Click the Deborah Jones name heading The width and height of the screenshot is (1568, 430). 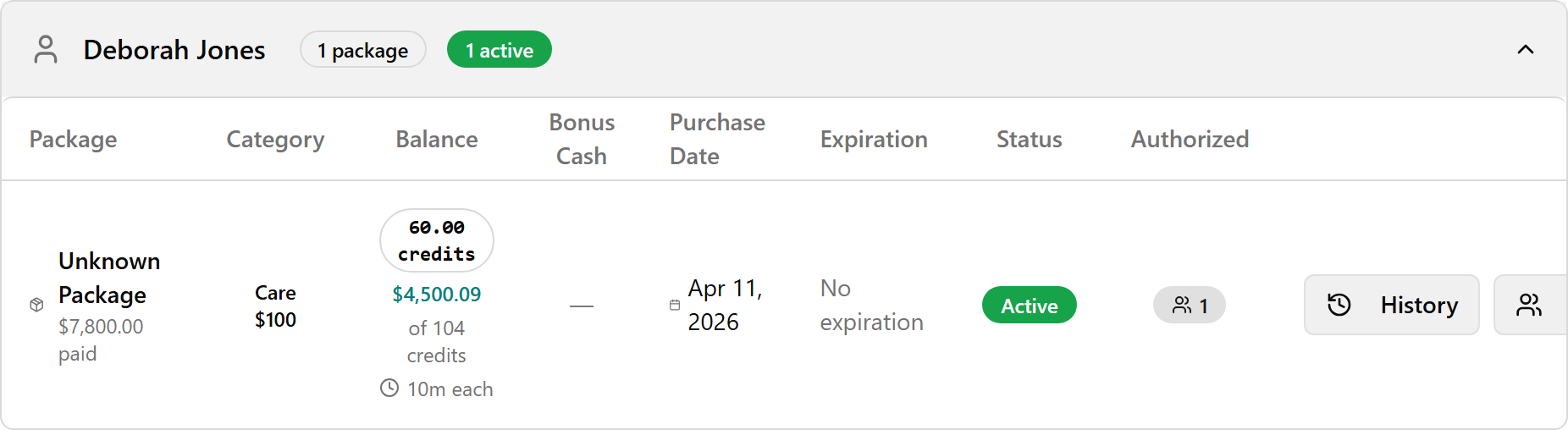point(174,50)
